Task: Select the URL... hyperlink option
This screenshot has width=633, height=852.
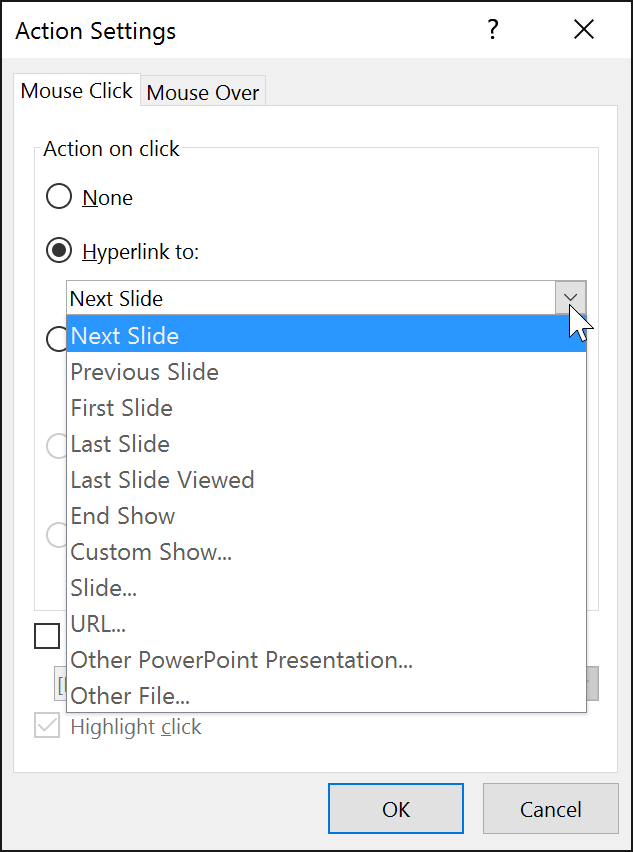Action: click(x=97, y=623)
